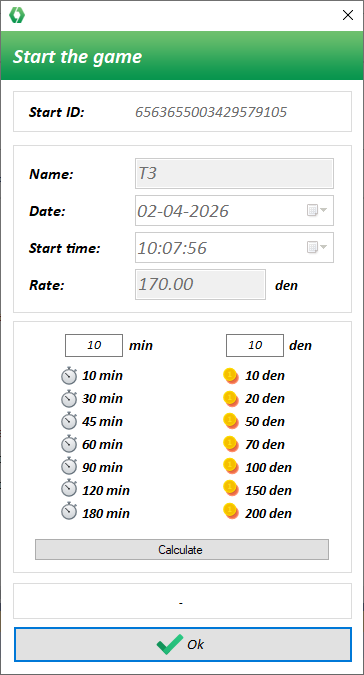Viewport: 364px width, 675px height.
Task: Pick the 180 min preset label
Action: (x=106, y=514)
